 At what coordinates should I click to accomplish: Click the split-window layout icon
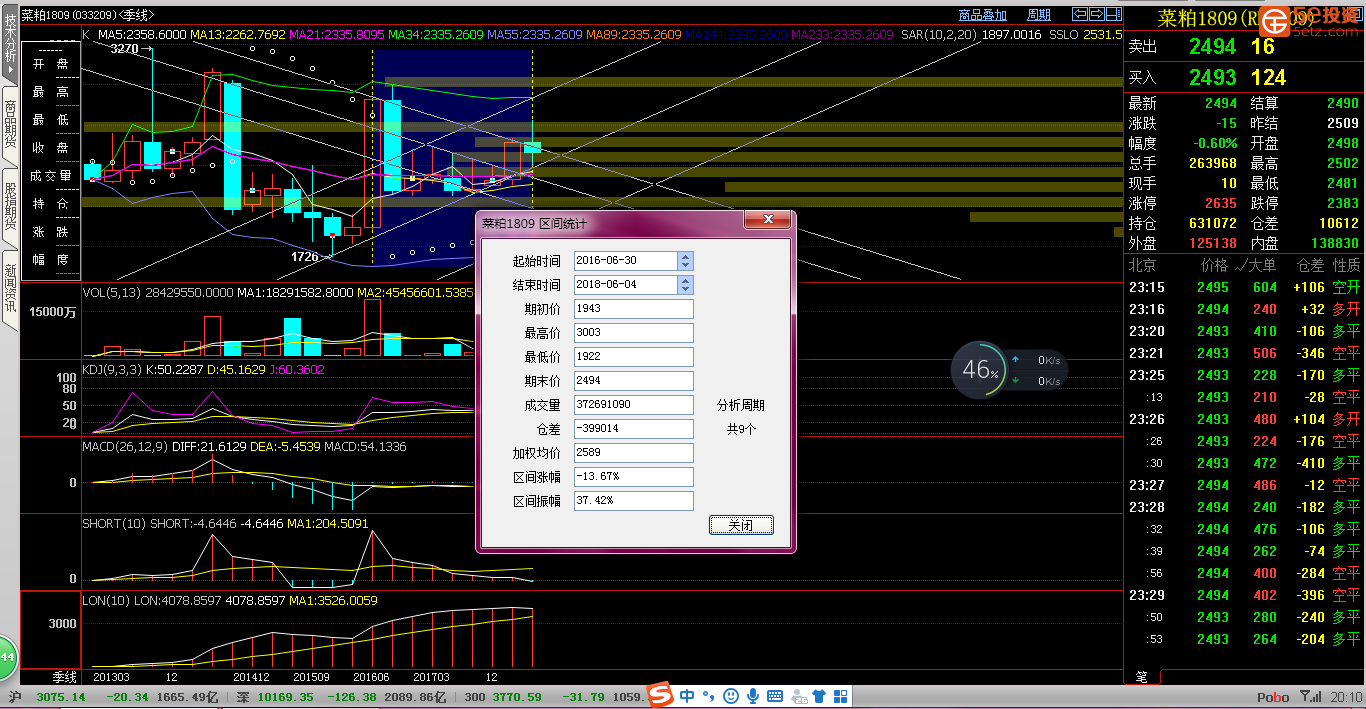(x=1113, y=14)
